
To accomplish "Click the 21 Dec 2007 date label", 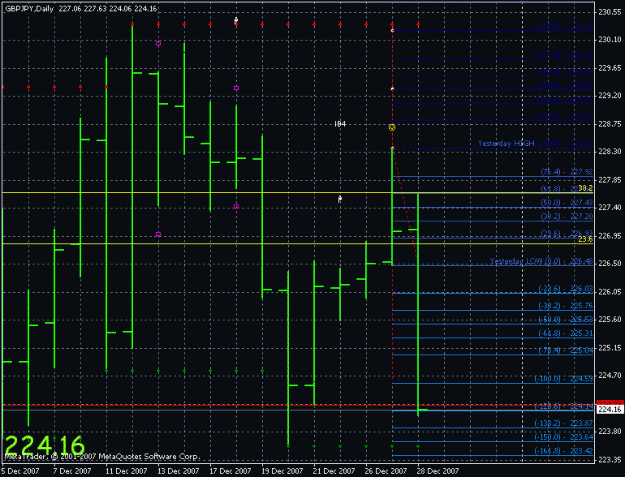I will pyautogui.click(x=334, y=471).
